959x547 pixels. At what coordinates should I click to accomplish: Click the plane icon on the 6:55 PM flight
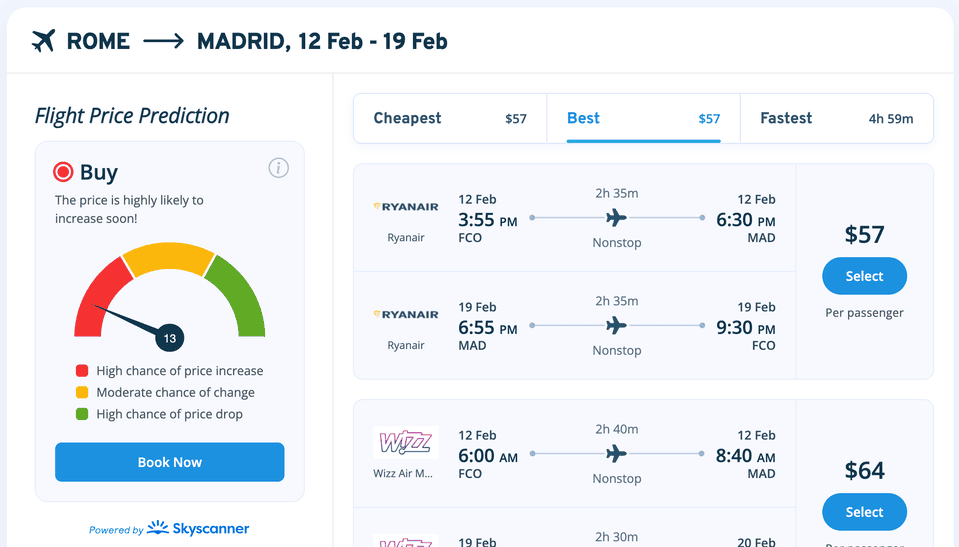pyautogui.click(x=616, y=326)
